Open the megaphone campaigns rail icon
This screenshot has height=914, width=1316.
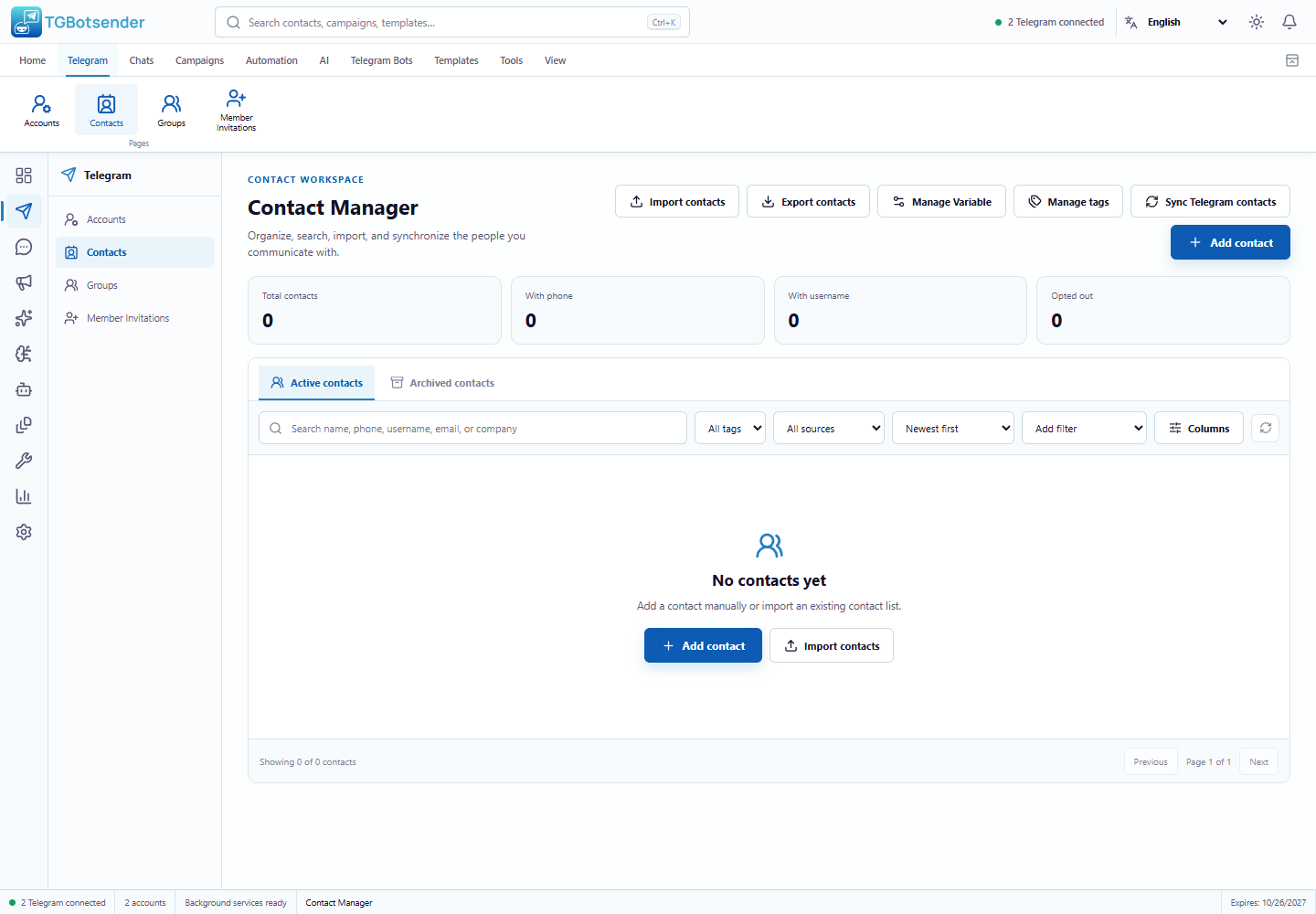tap(24, 282)
